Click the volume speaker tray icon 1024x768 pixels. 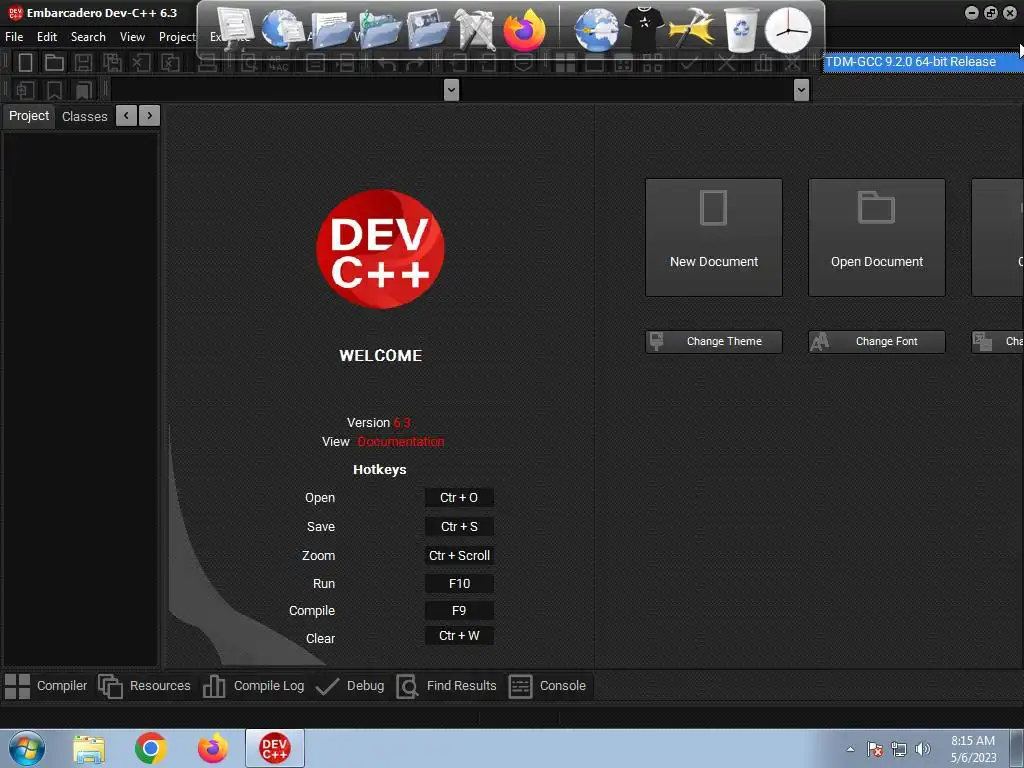(x=922, y=749)
